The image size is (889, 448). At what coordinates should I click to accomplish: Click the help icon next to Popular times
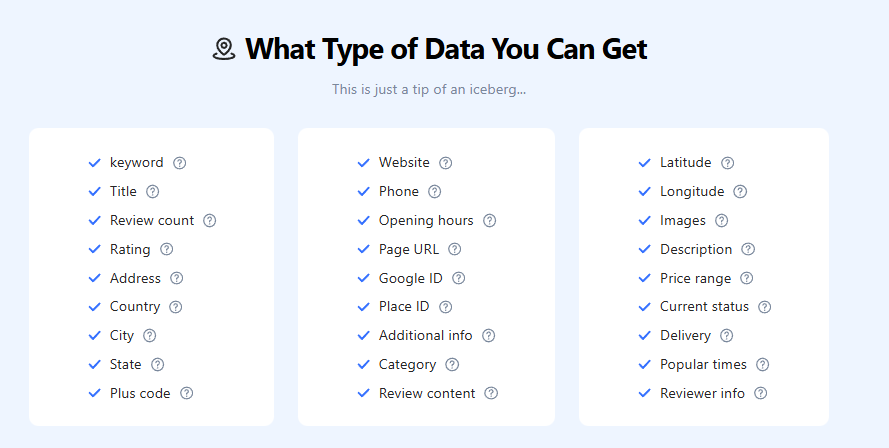click(x=763, y=365)
